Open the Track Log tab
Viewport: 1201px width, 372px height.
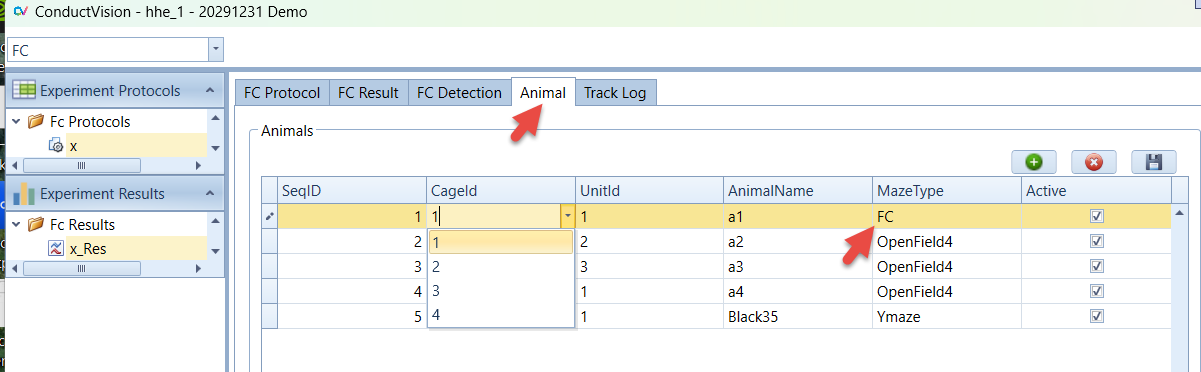(x=615, y=92)
